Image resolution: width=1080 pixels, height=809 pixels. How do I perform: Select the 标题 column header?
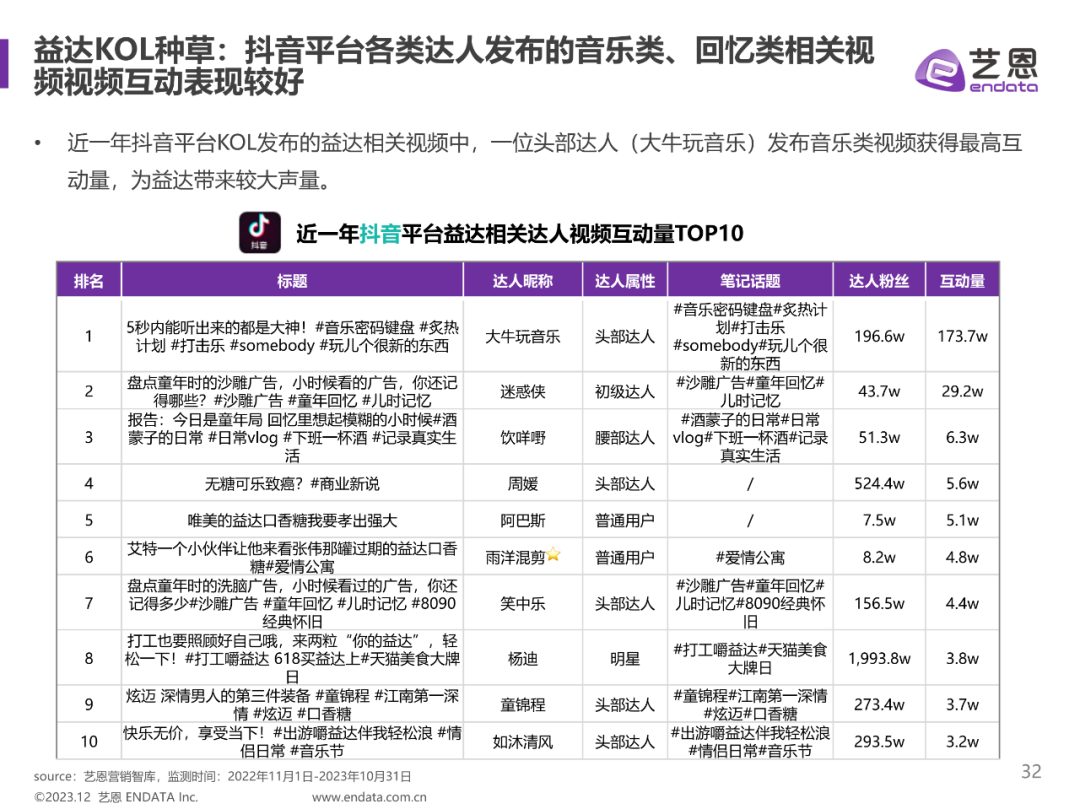(292, 280)
